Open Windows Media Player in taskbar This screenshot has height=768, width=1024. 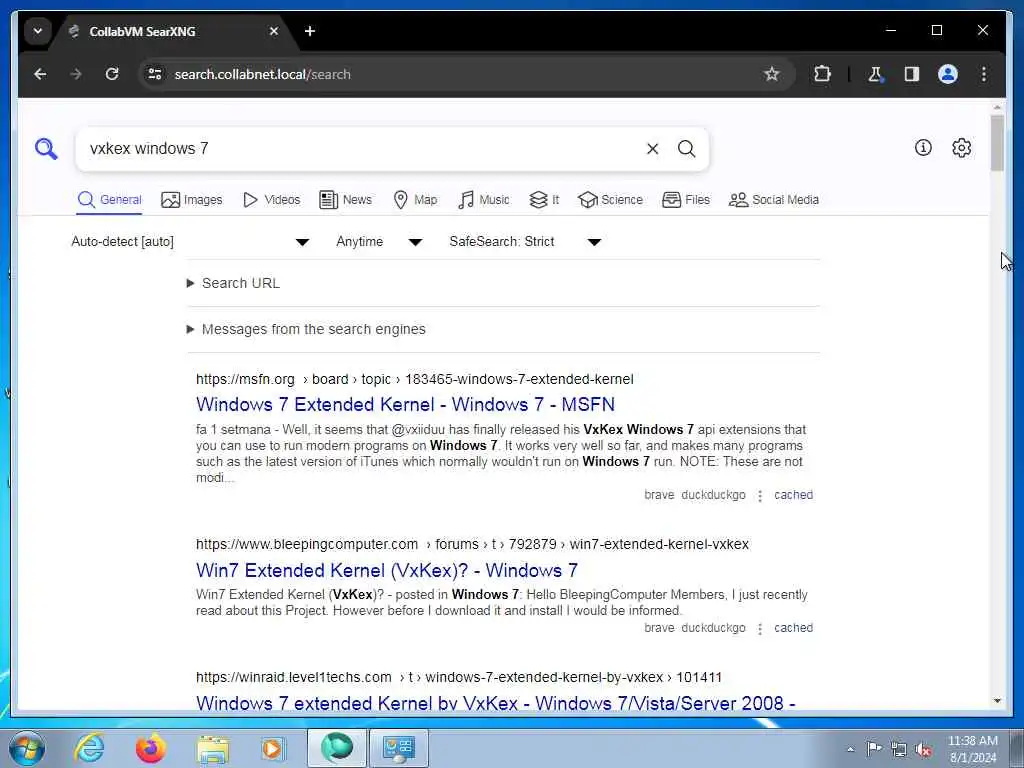(273, 748)
